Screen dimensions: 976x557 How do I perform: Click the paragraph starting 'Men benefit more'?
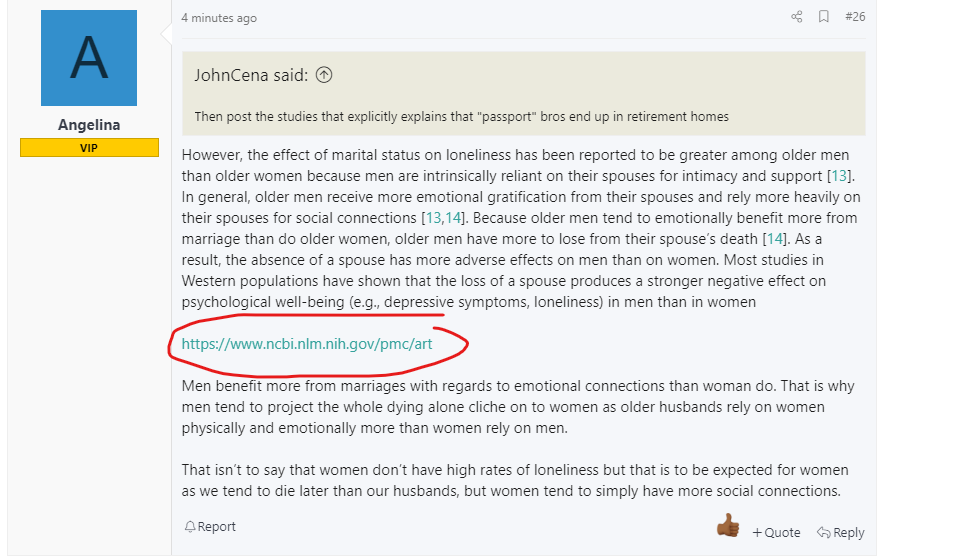518,407
